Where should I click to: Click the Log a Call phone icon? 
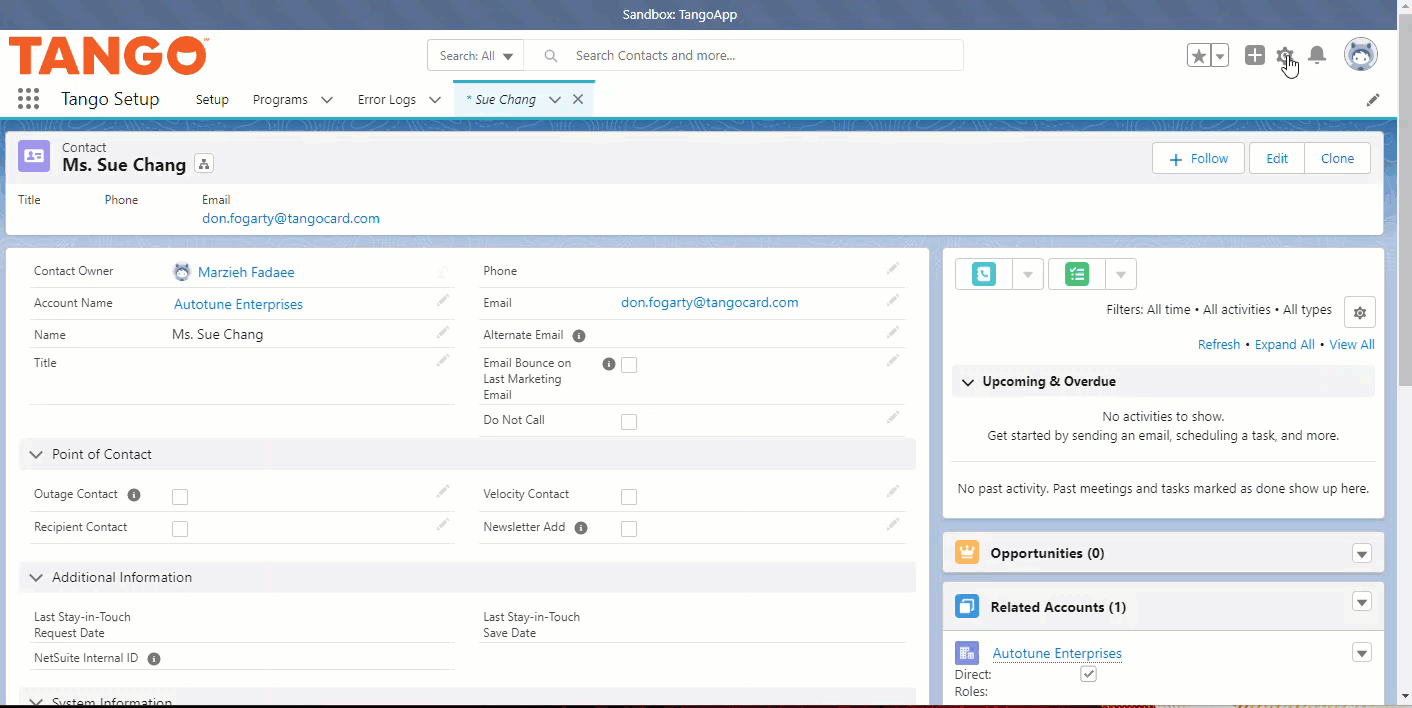[984, 274]
